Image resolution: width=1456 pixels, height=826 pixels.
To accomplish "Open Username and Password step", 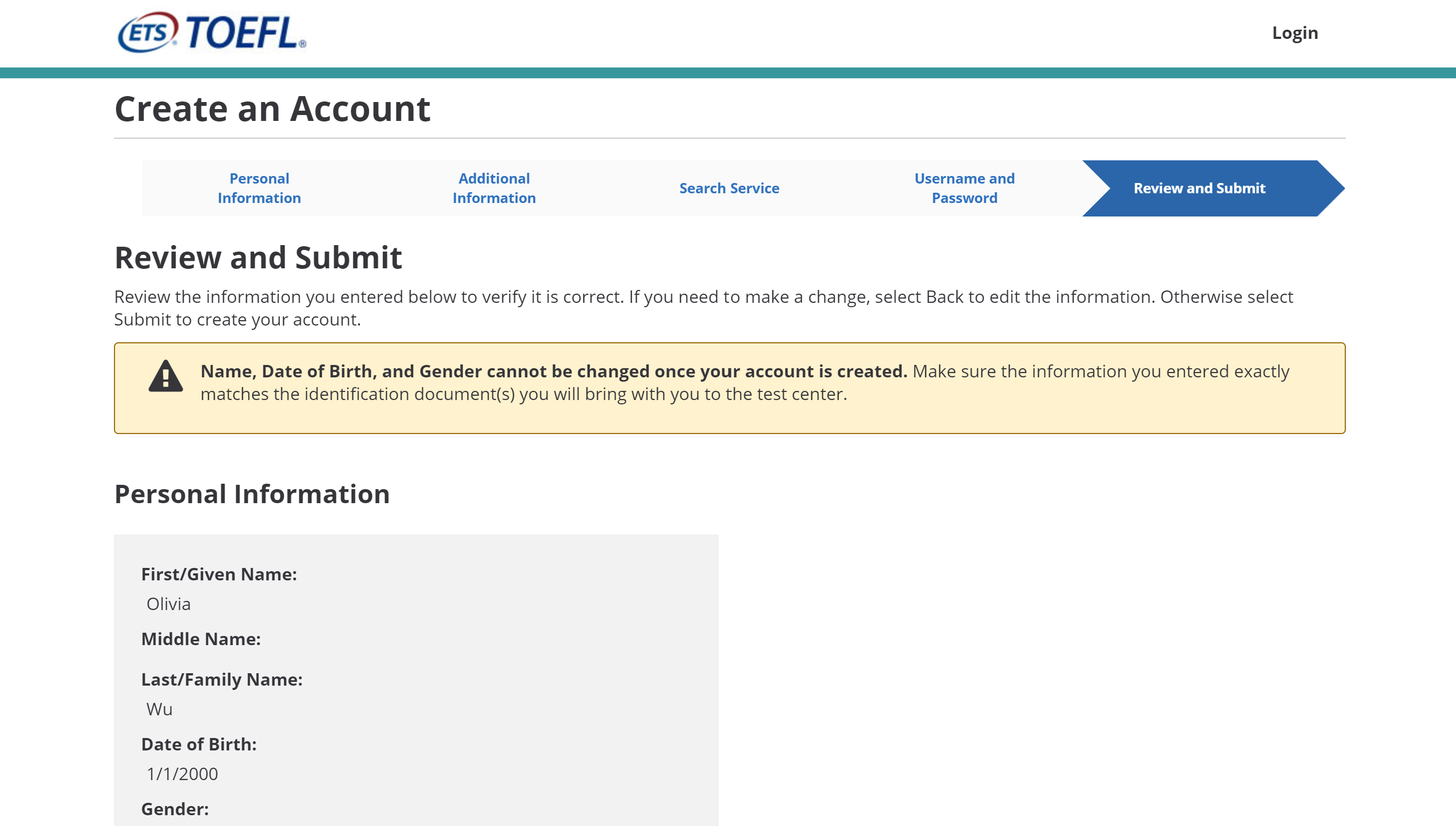I will (x=964, y=188).
